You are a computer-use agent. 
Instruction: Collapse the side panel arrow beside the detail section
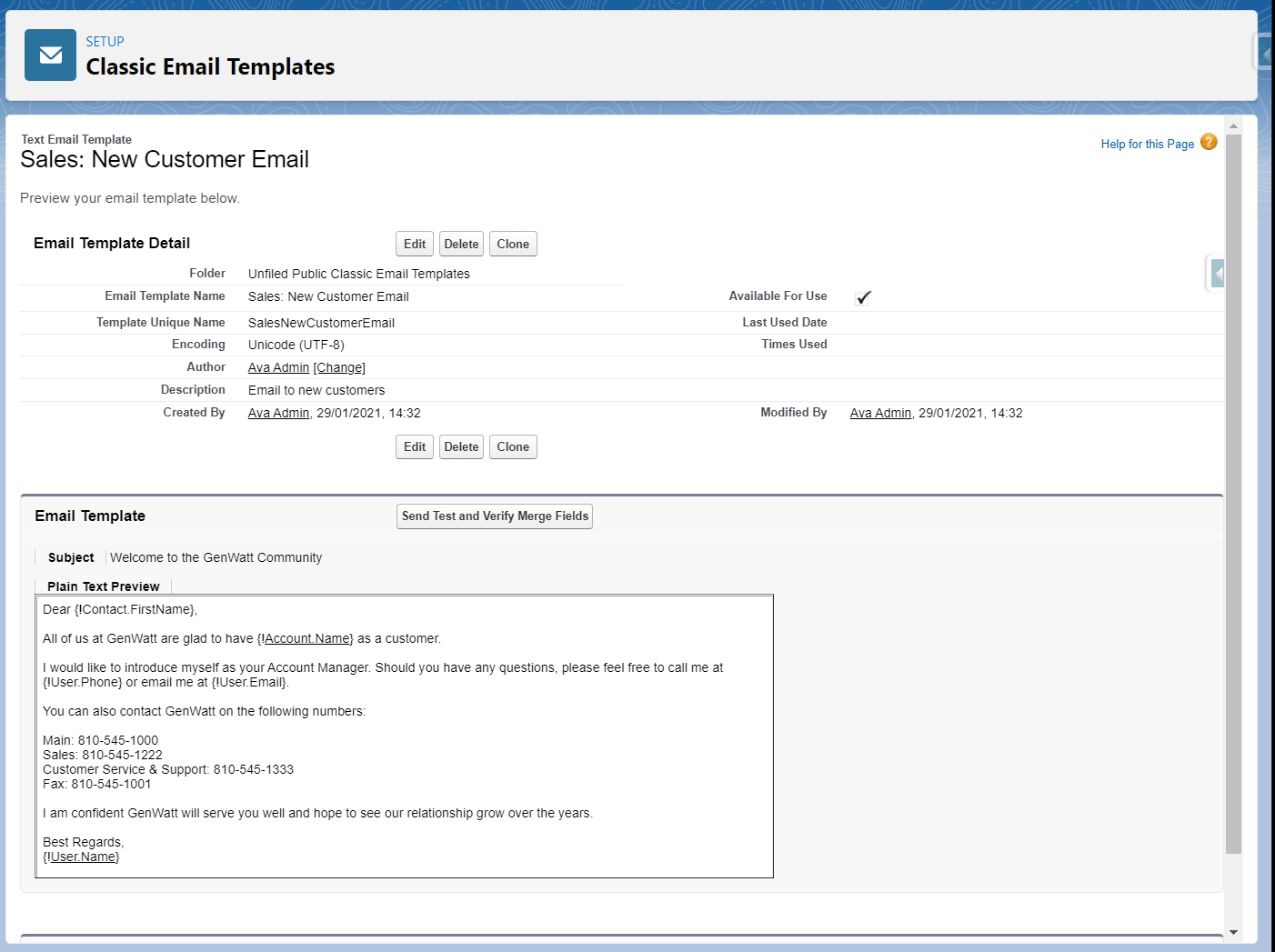tap(1217, 273)
